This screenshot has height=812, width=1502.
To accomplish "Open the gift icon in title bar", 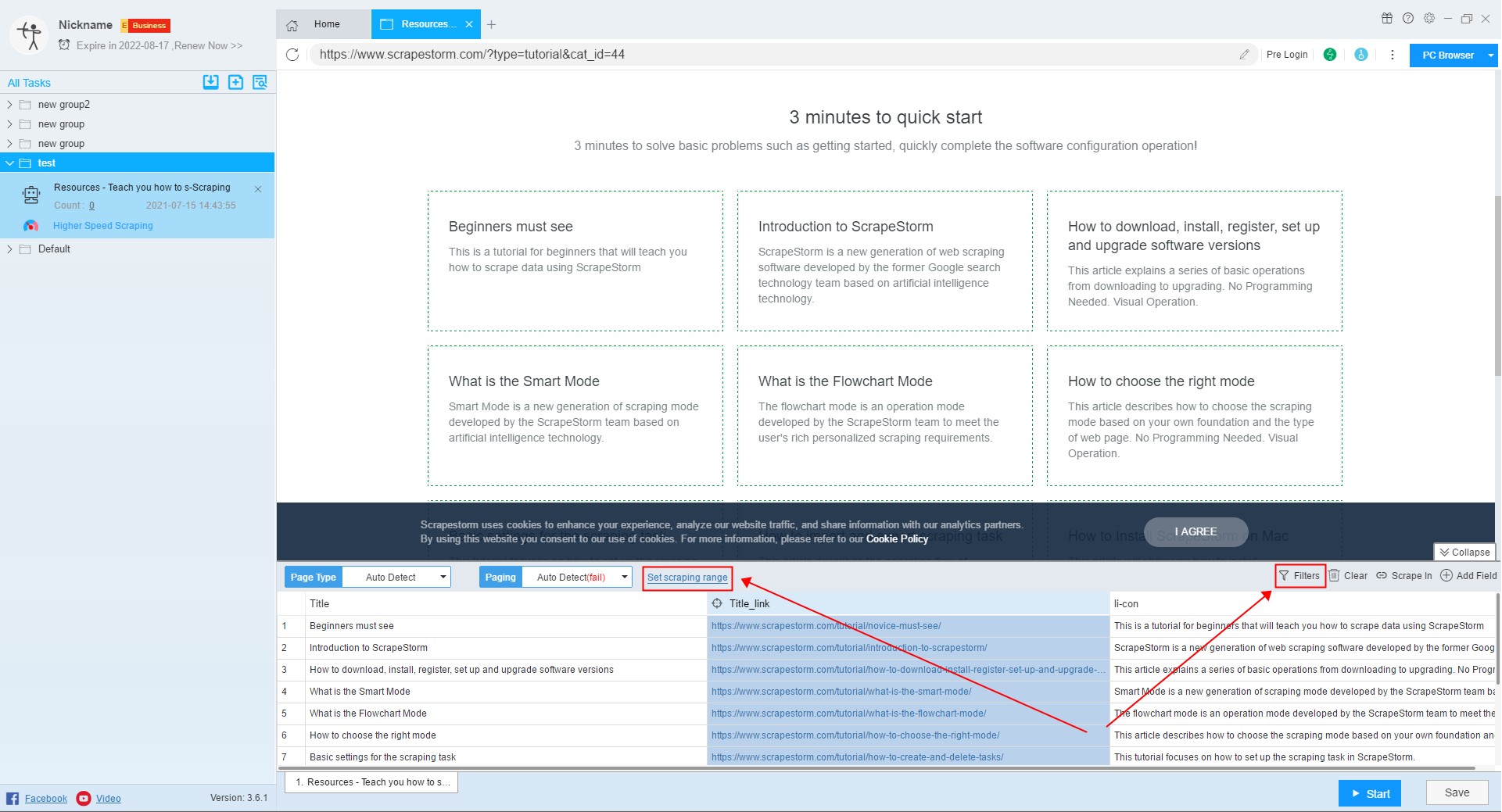I will [x=1386, y=19].
